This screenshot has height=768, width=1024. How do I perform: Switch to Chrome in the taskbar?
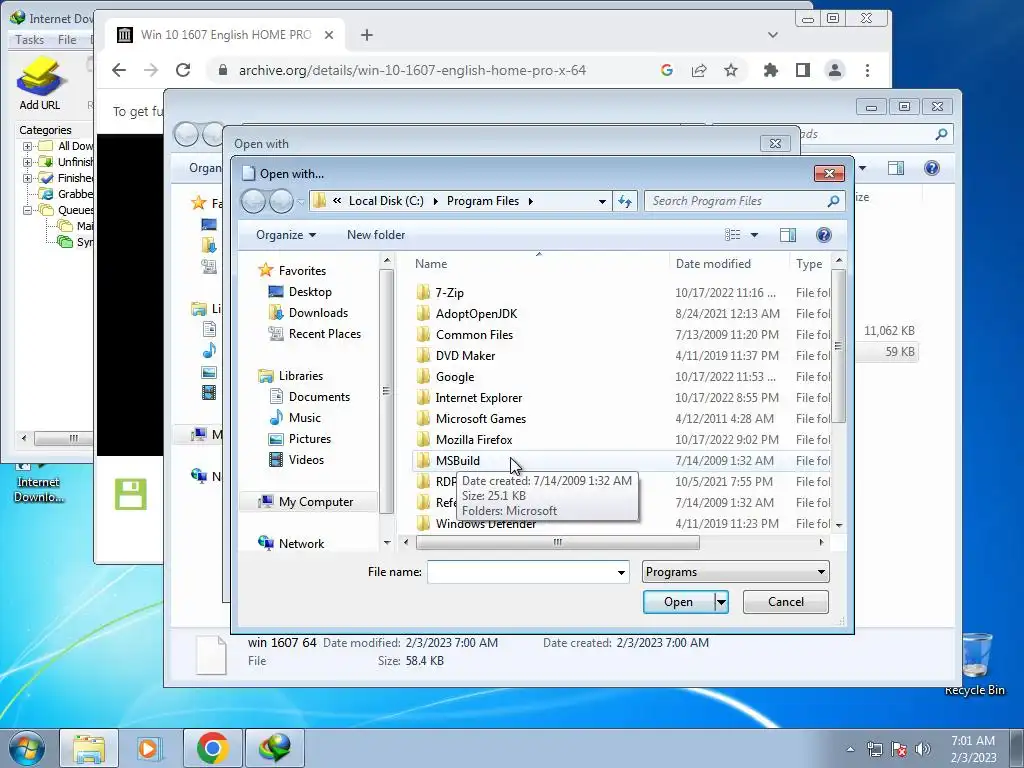click(212, 748)
